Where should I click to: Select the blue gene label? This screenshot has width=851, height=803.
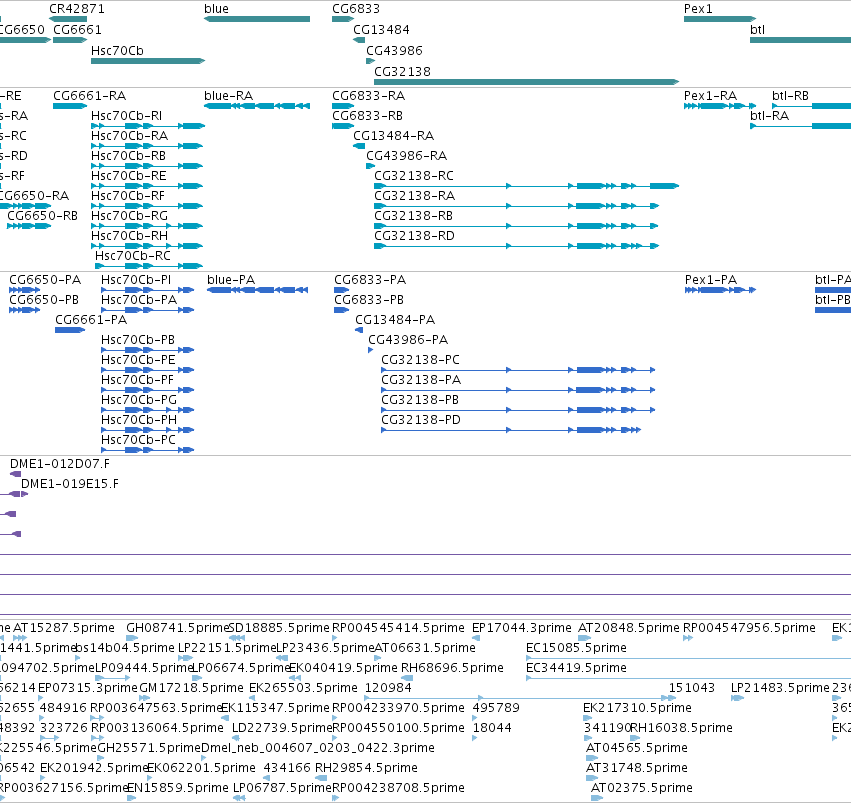216,9
